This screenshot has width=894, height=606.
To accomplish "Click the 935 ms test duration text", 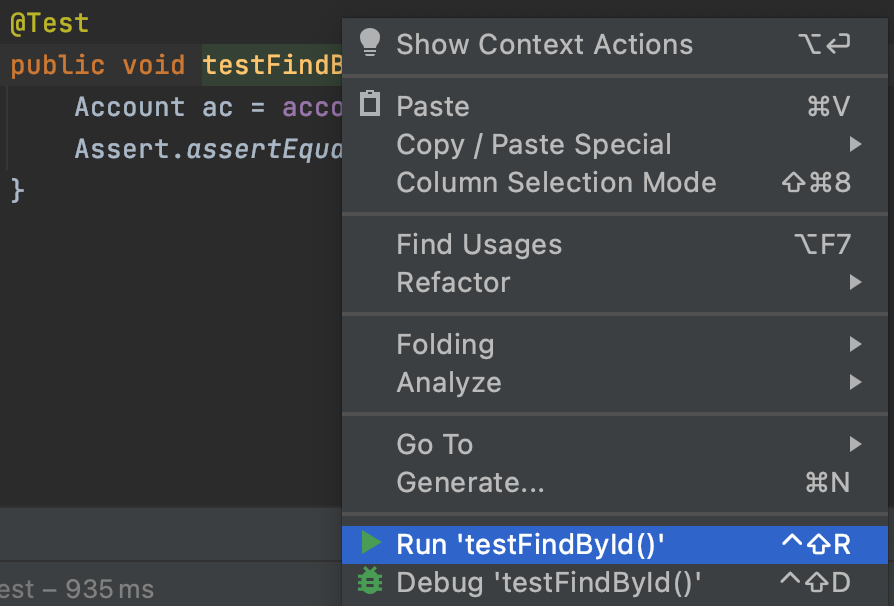I will (110, 589).
